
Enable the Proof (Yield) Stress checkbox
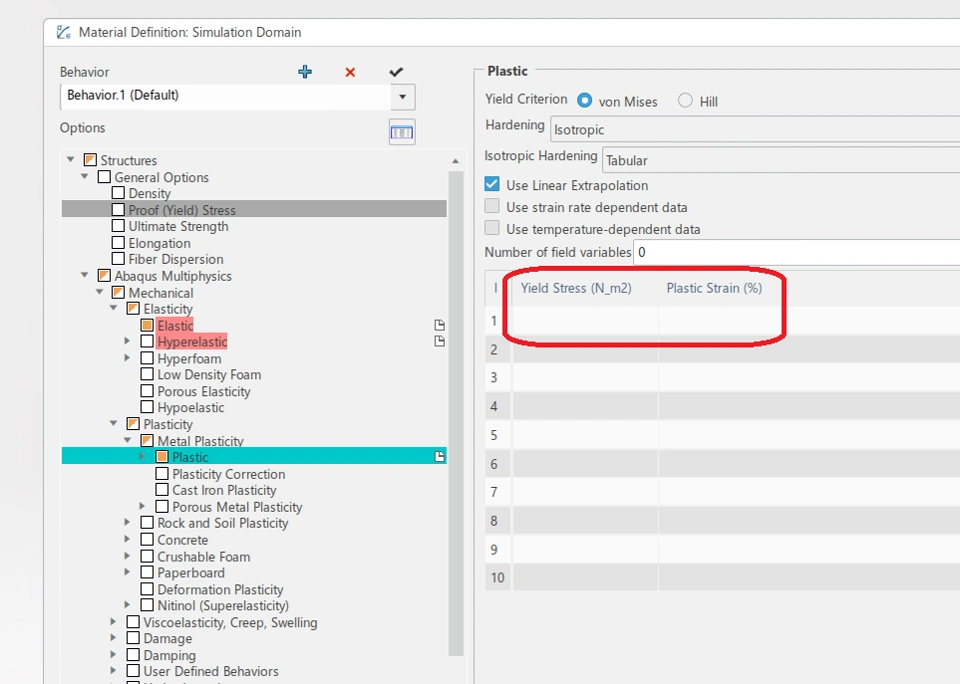tap(118, 209)
